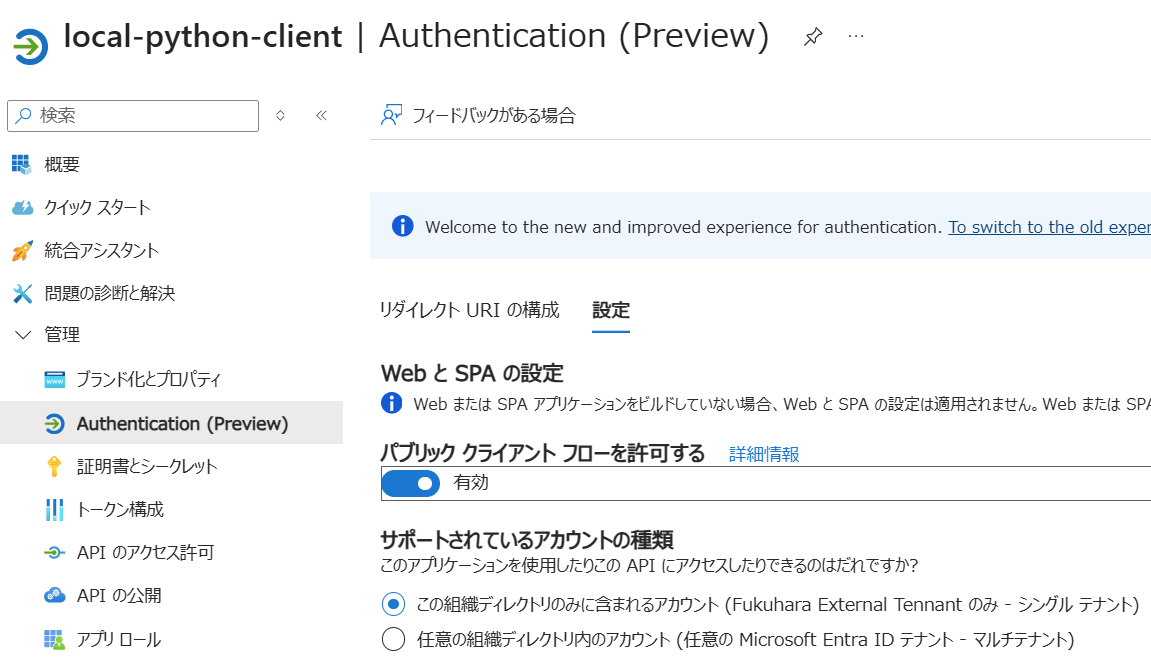This screenshot has height=660, width=1151.
Task: Collapse the sidebar menu with double chevron
Action: [322, 115]
